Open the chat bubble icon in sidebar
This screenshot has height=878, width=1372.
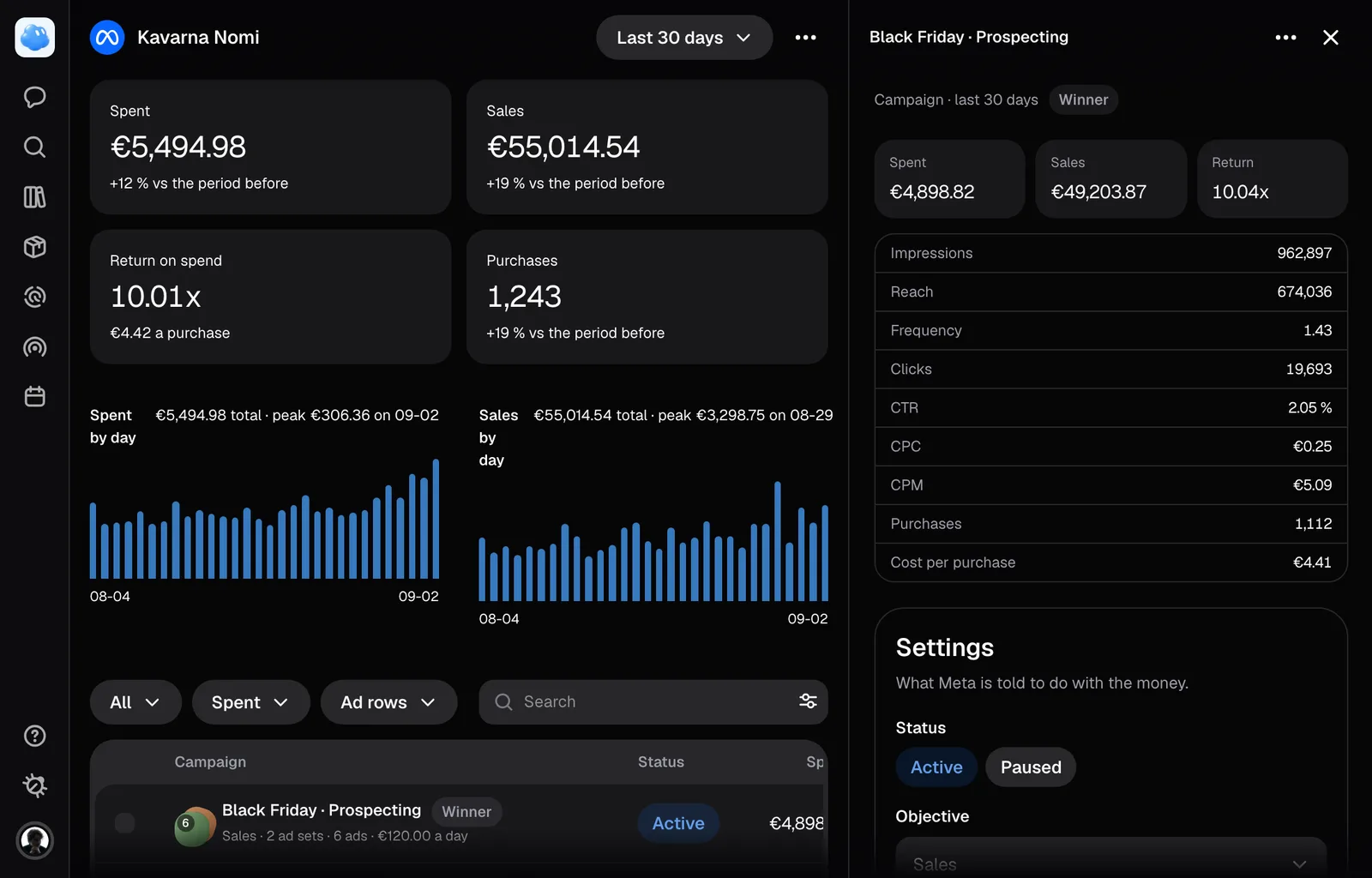pos(34,97)
